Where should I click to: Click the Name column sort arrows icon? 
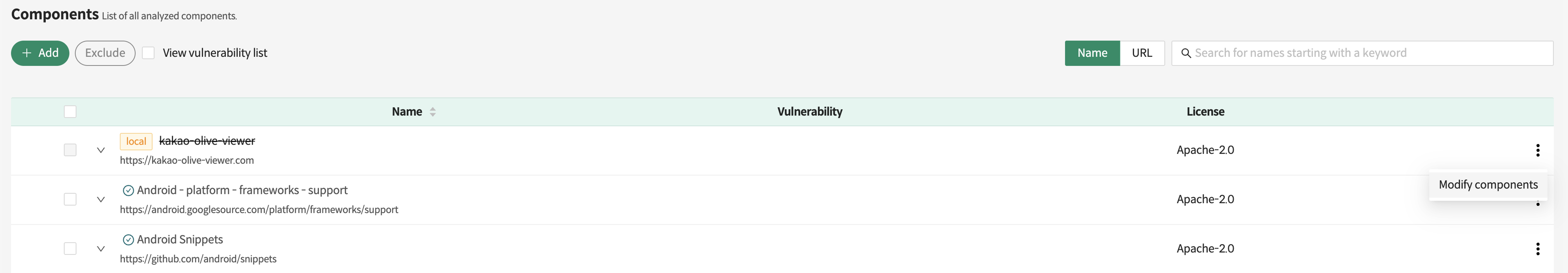432,112
